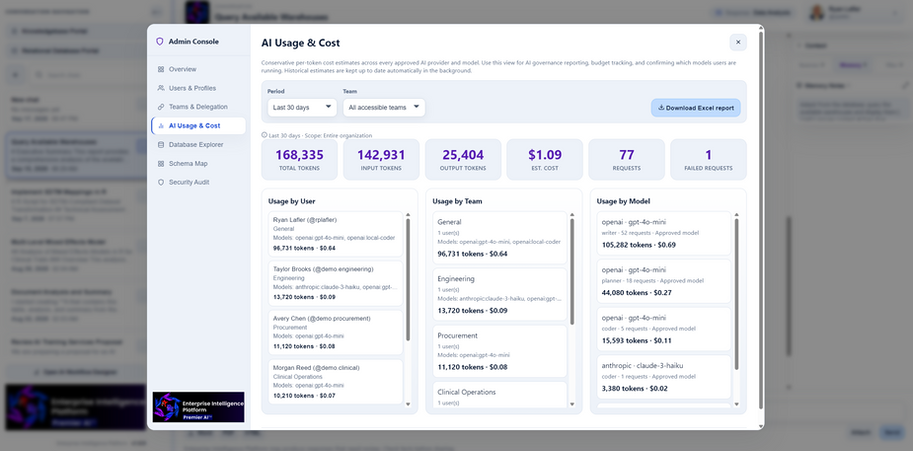Click the Output Tokens stat card

click(x=463, y=159)
